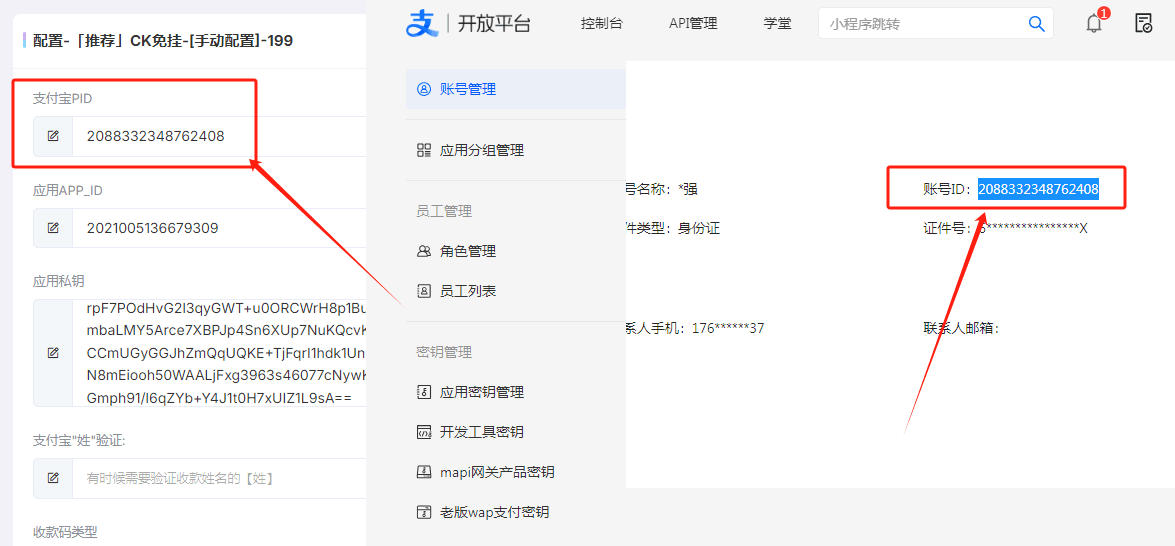Open the notification bell icon
This screenshot has width=1175, height=546.
click(1094, 23)
